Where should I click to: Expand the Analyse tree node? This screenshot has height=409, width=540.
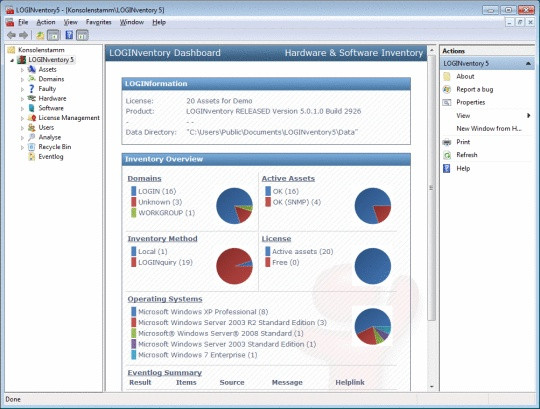[x=22, y=138]
